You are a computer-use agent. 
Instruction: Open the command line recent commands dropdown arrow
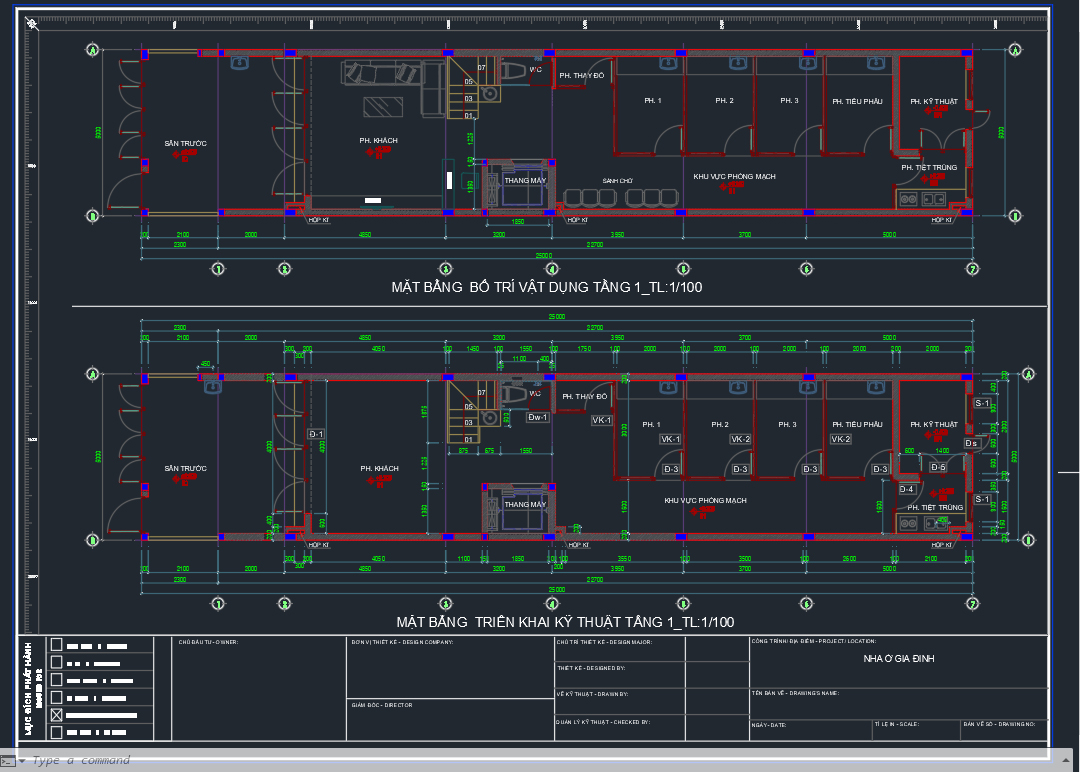pyautogui.click(x=22, y=761)
